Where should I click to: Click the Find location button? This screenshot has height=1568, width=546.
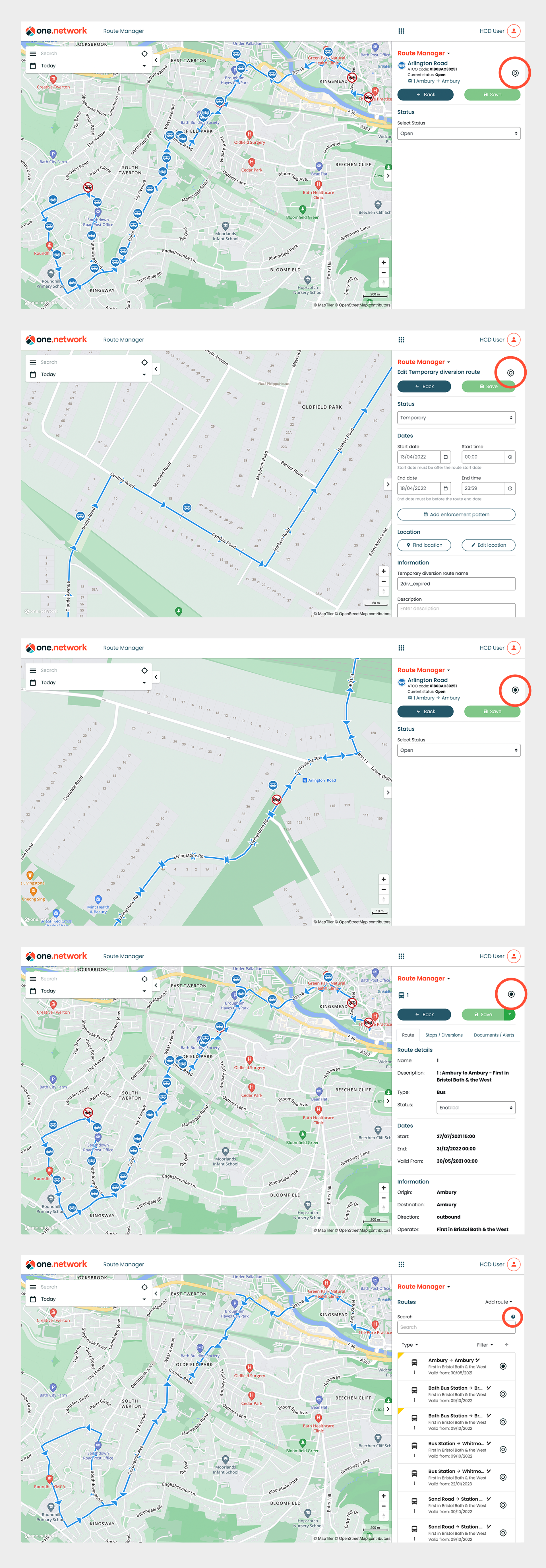coord(424,545)
